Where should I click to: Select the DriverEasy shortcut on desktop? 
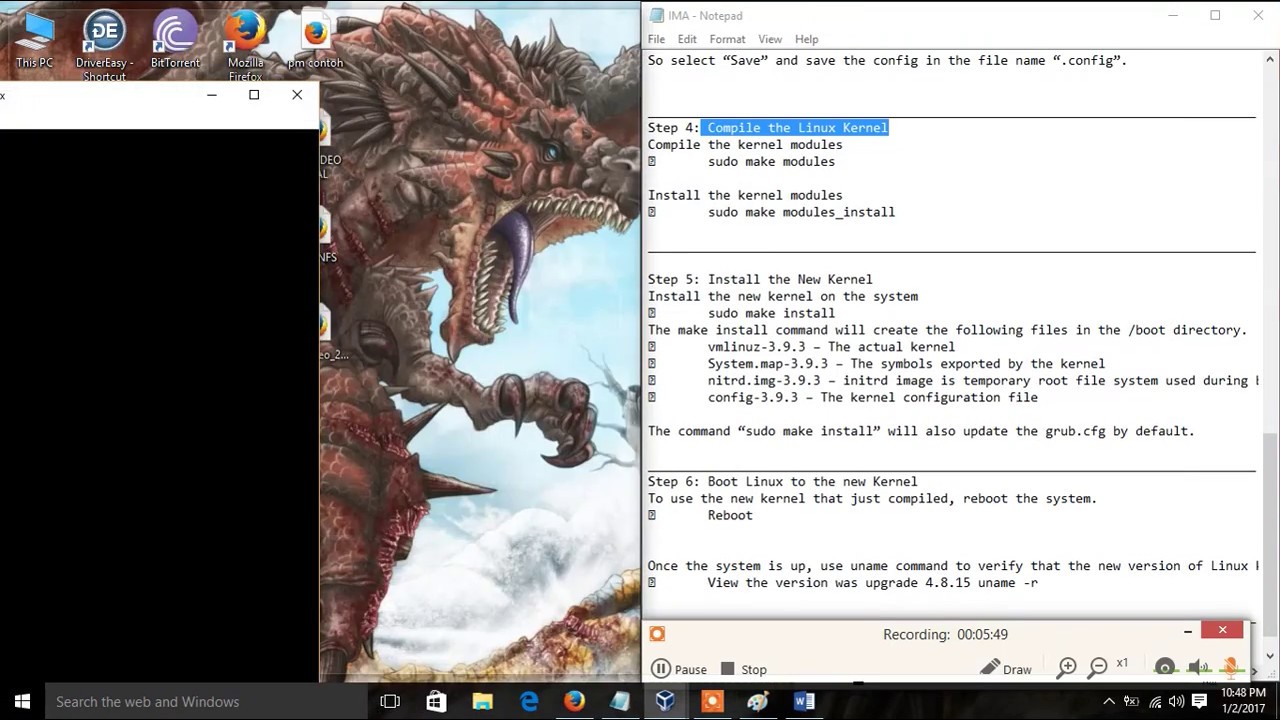(x=104, y=46)
